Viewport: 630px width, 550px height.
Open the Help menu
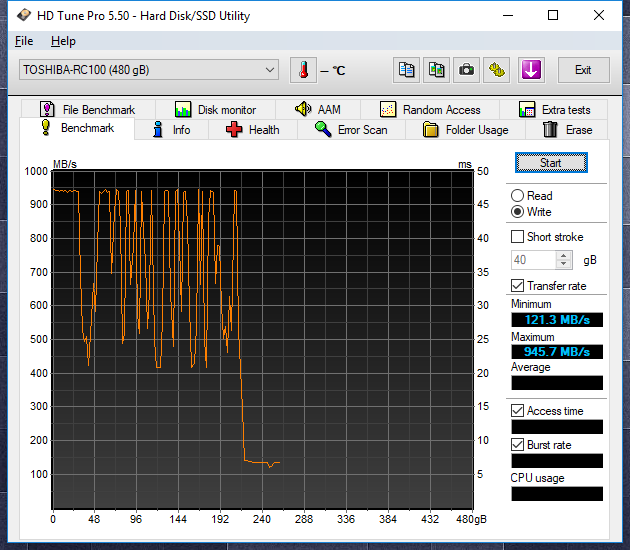click(x=63, y=41)
